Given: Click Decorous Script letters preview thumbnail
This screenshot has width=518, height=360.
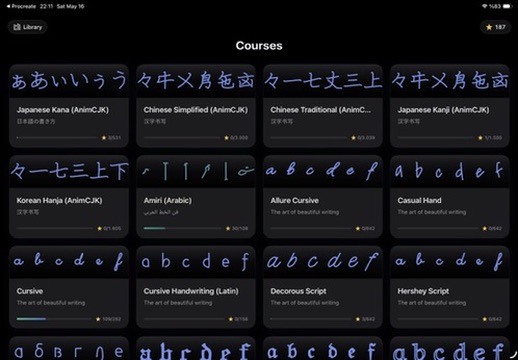Looking at the screenshot, I should click(323, 262).
